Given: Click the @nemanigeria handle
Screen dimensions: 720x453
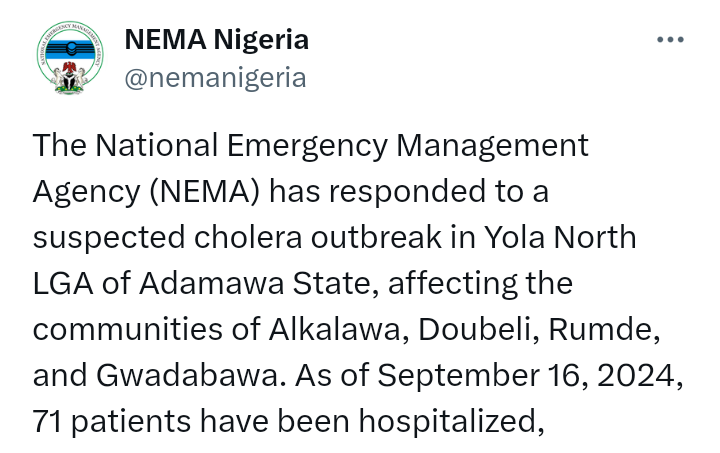Looking at the screenshot, I should [x=214, y=78].
